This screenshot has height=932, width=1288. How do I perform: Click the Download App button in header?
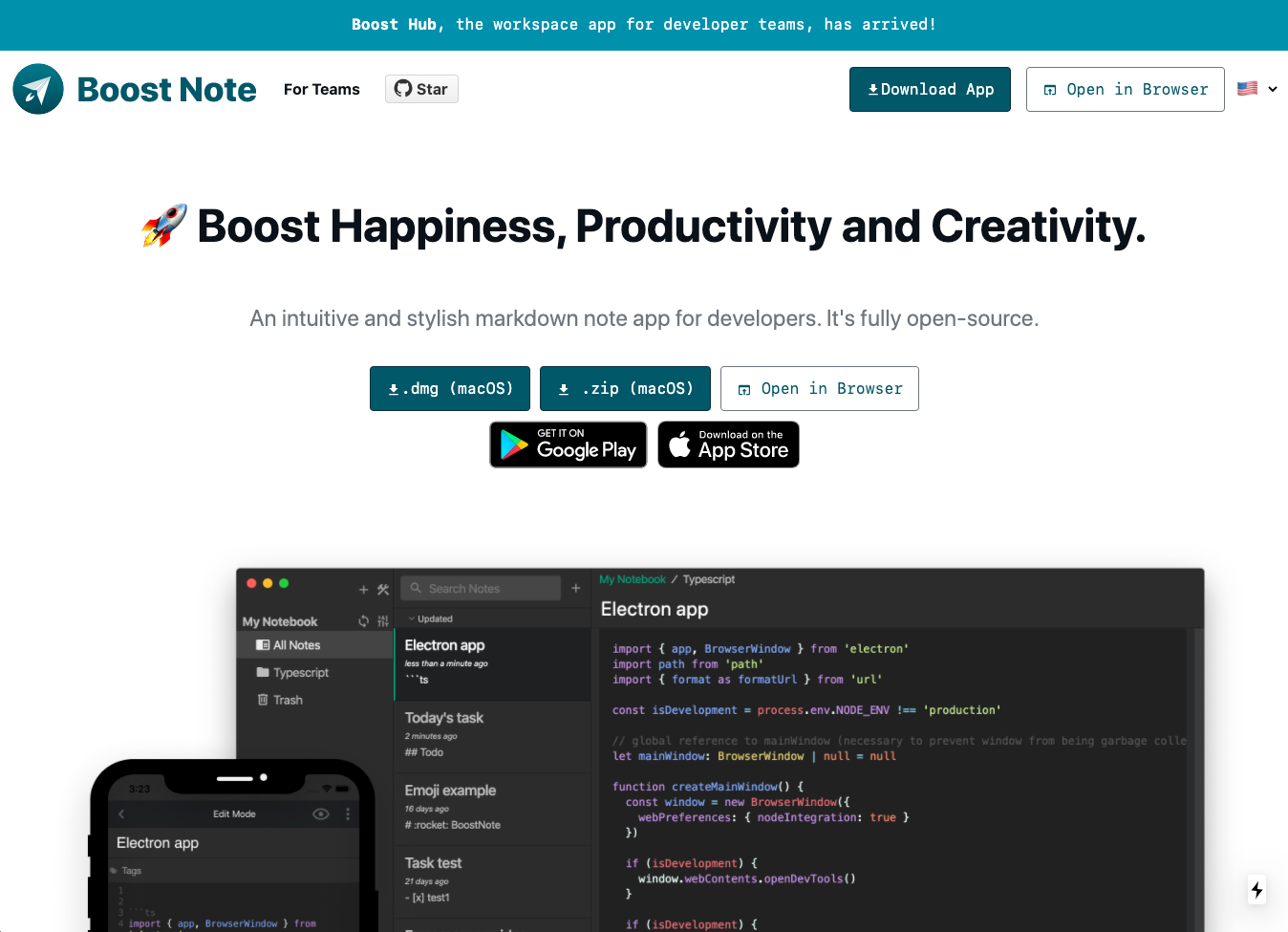(x=930, y=89)
